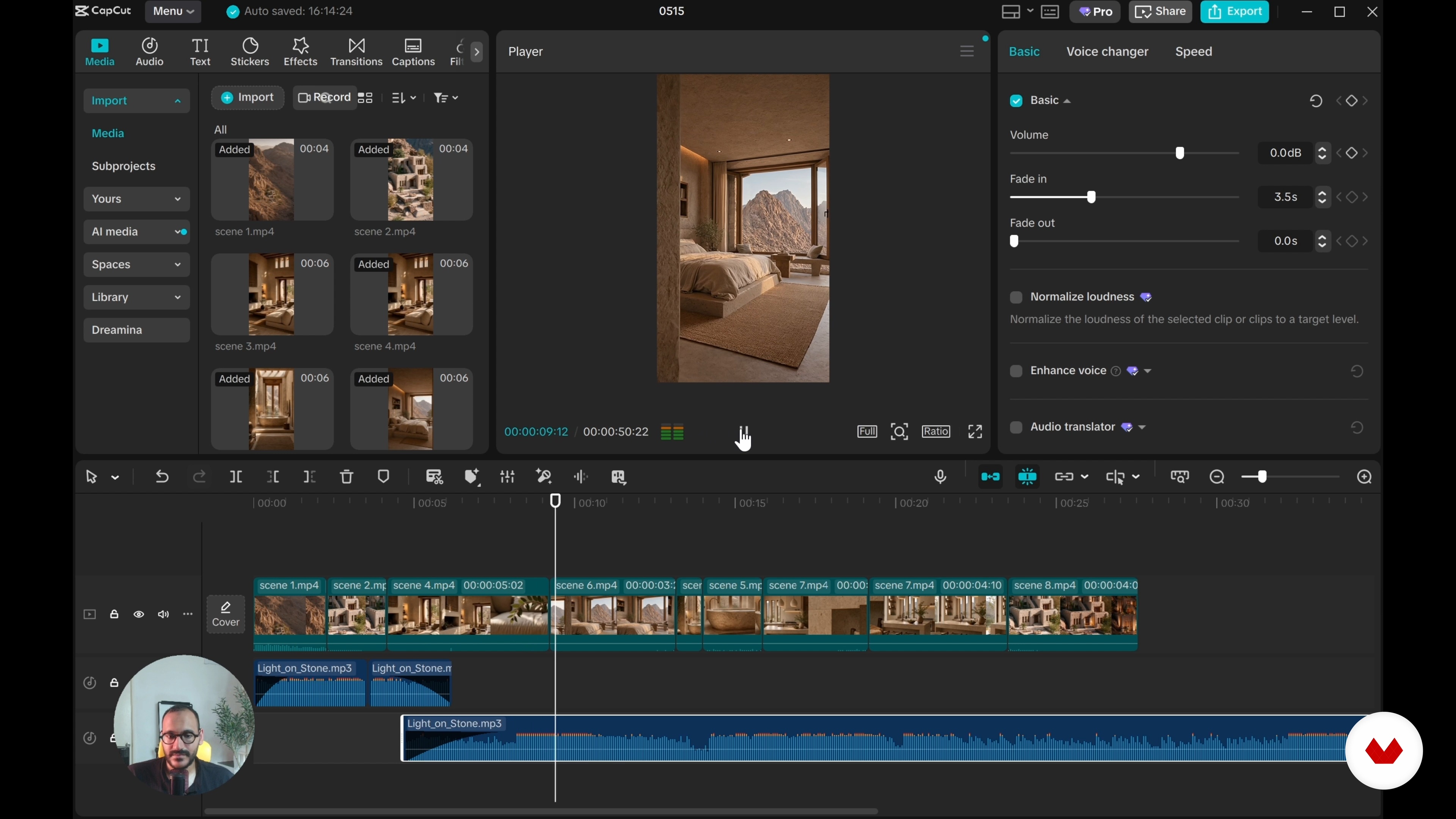Expand the AI media section
The width and height of the screenshot is (1456, 819).
[x=136, y=232]
